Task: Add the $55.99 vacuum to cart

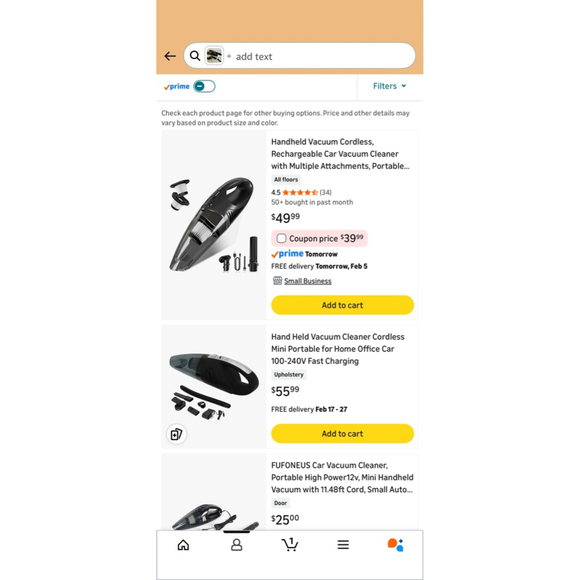Action: [342, 434]
